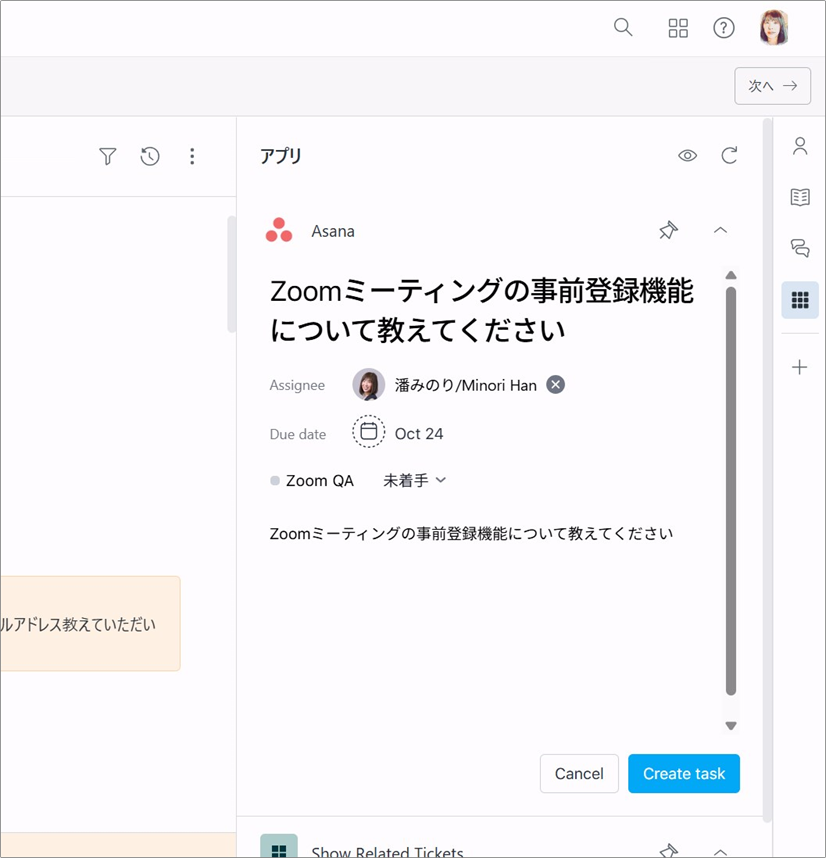This screenshot has height=858, width=826.
Task: Pin the Asana app
Action: click(668, 231)
